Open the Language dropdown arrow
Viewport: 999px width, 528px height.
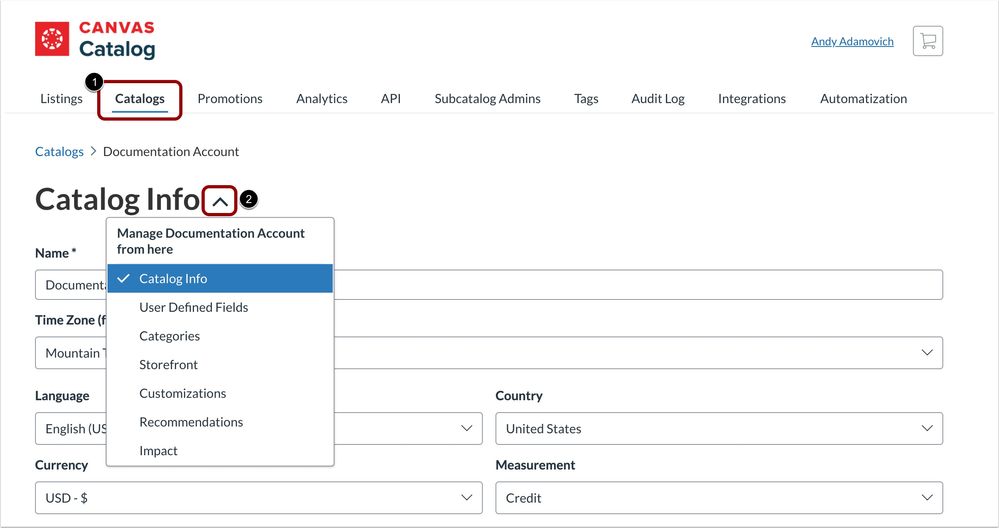pos(467,429)
